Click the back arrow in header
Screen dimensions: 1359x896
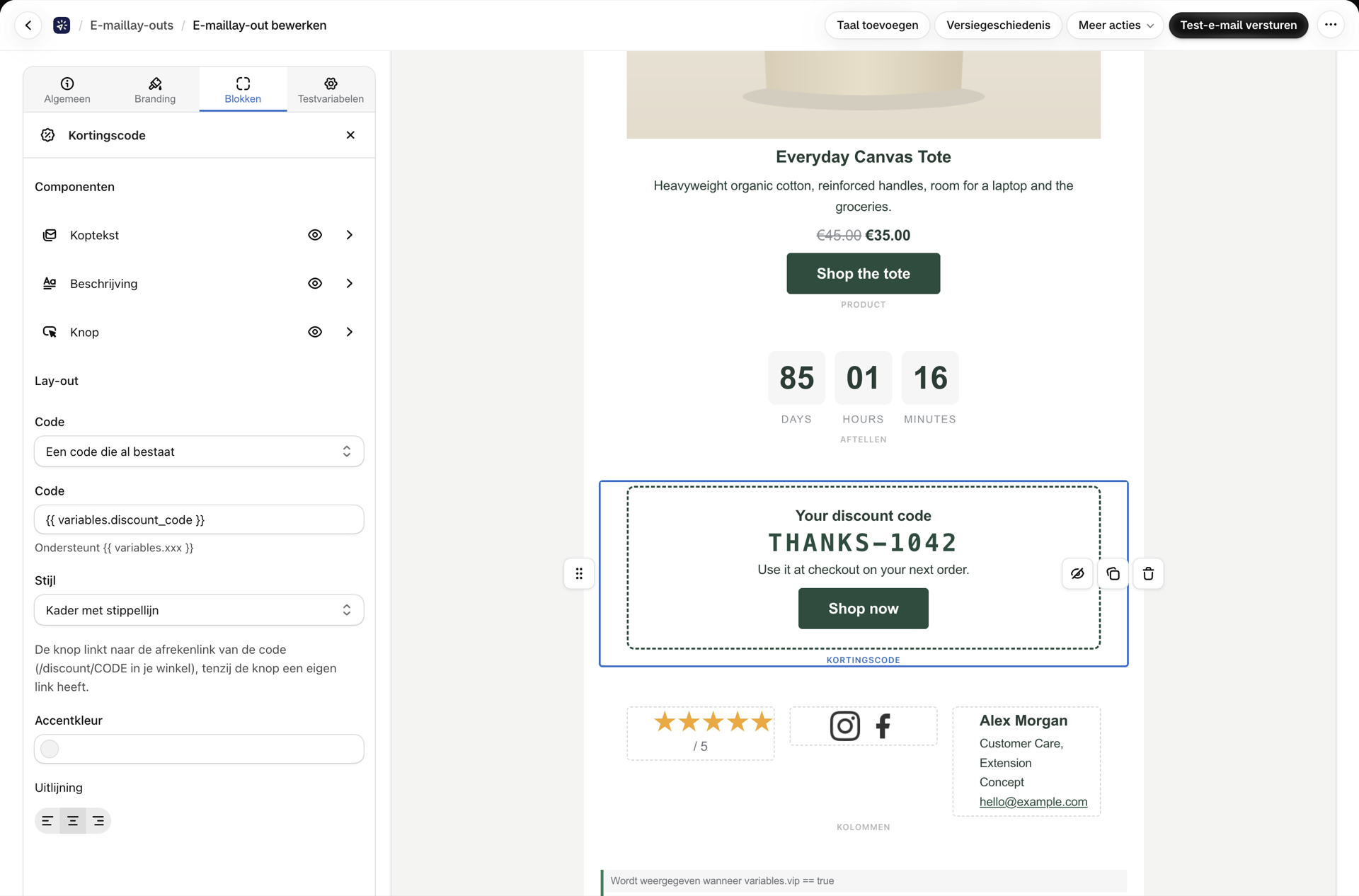(x=28, y=25)
